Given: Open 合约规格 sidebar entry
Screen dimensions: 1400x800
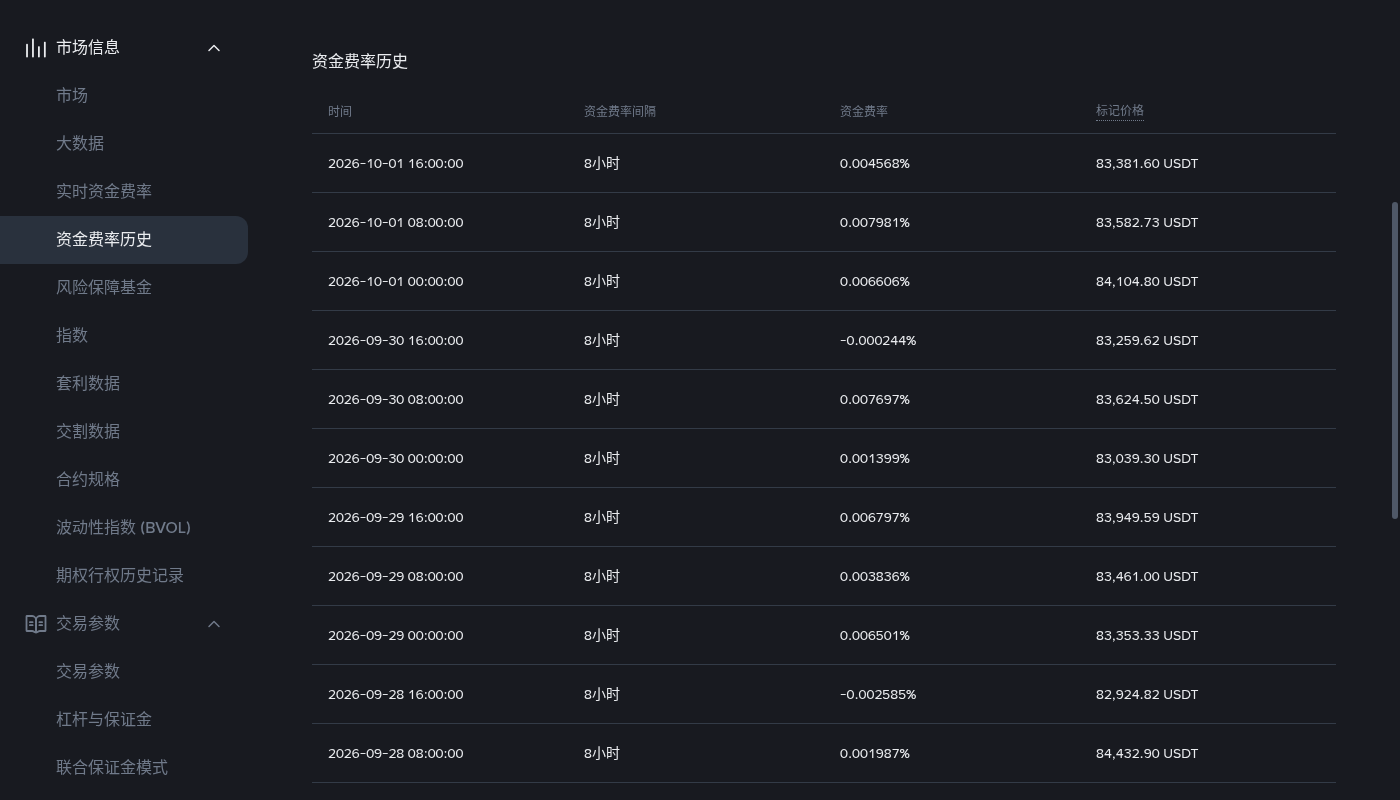Looking at the screenshot, I should 88,480.
